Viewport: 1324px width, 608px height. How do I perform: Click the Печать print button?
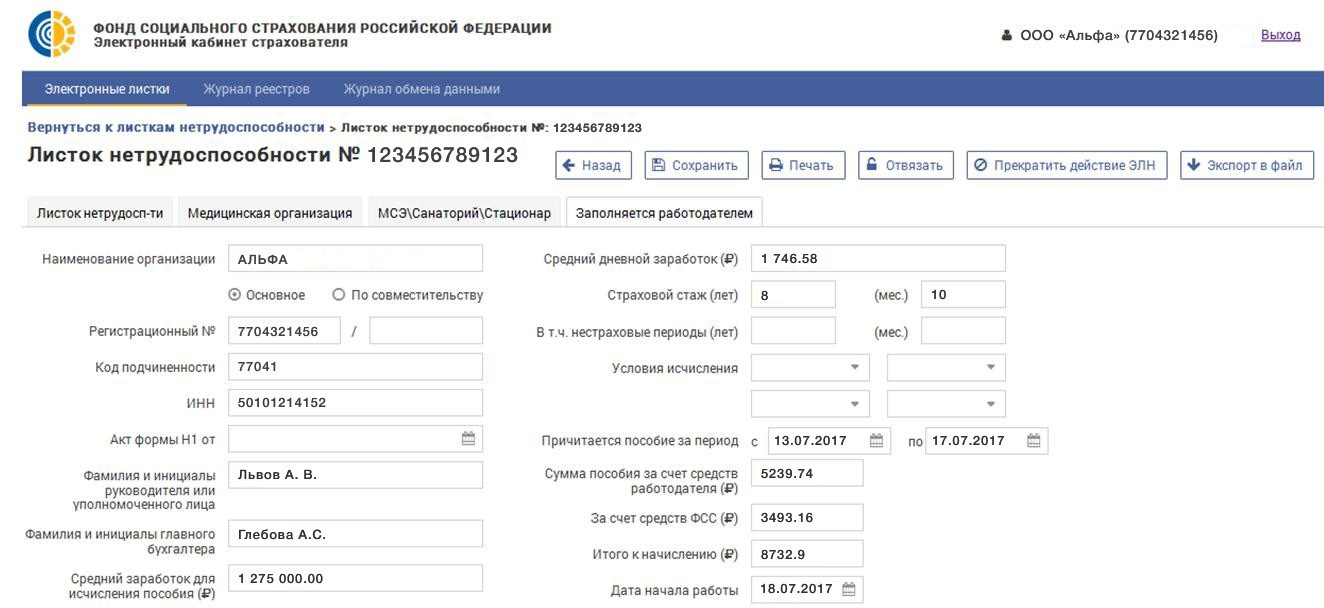(x=803, y=166)
